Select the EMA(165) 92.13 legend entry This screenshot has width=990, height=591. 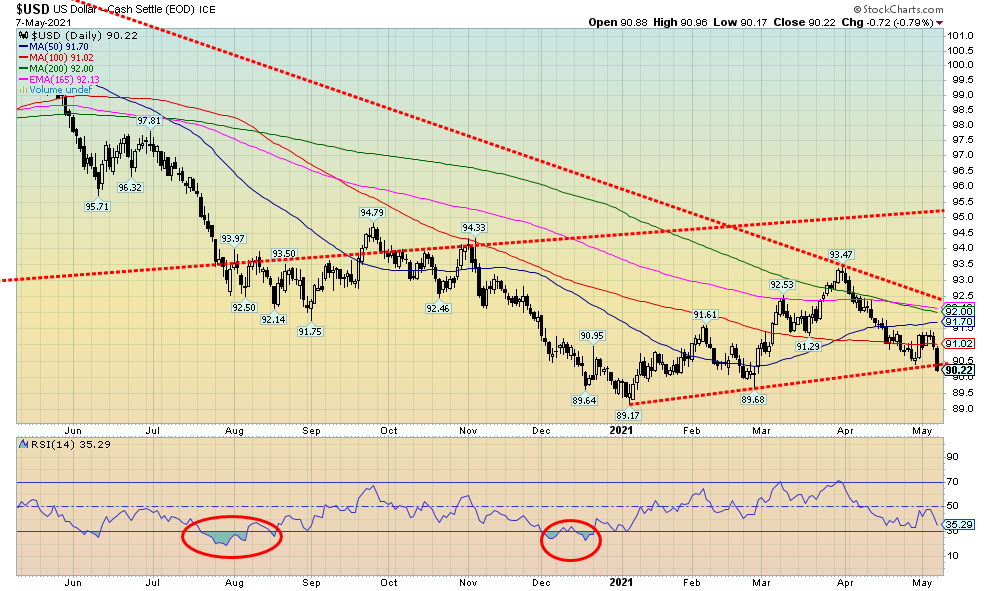click(x=62, y=78)
